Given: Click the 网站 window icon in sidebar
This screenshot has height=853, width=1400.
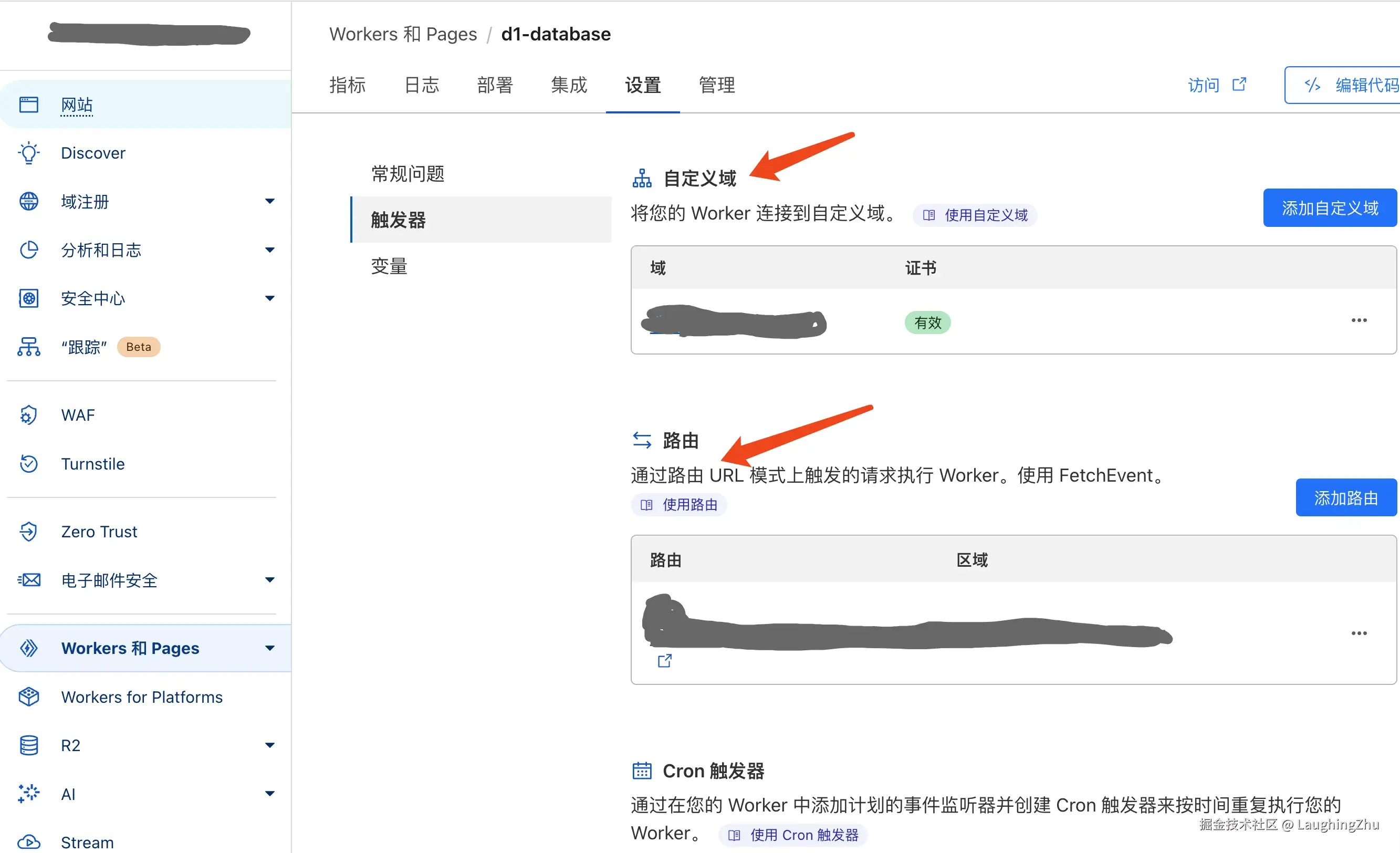Looking at the screenshot, I should click(28, 105).
